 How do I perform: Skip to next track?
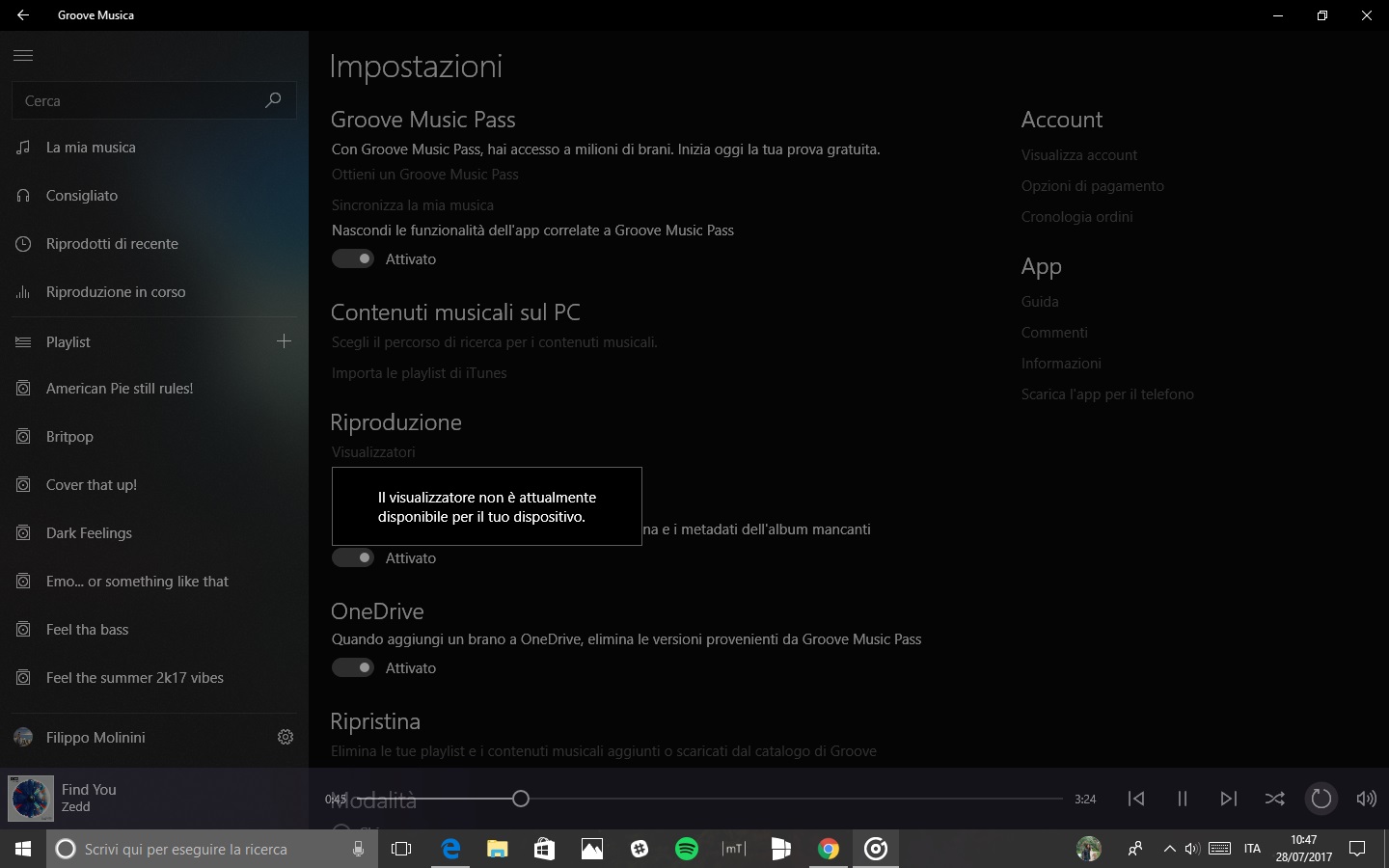click(x=1229, y=799)
